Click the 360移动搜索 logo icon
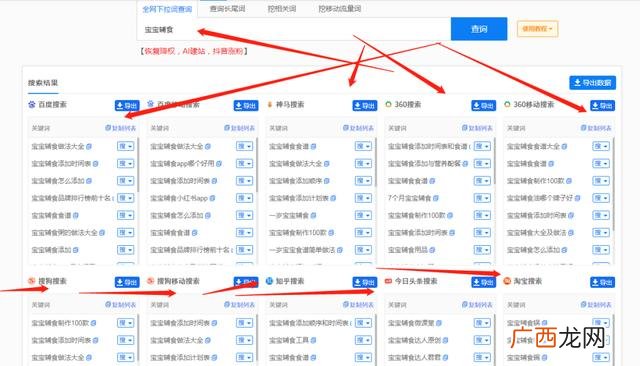This screenshot has height=366, width=640. point(507,104)
